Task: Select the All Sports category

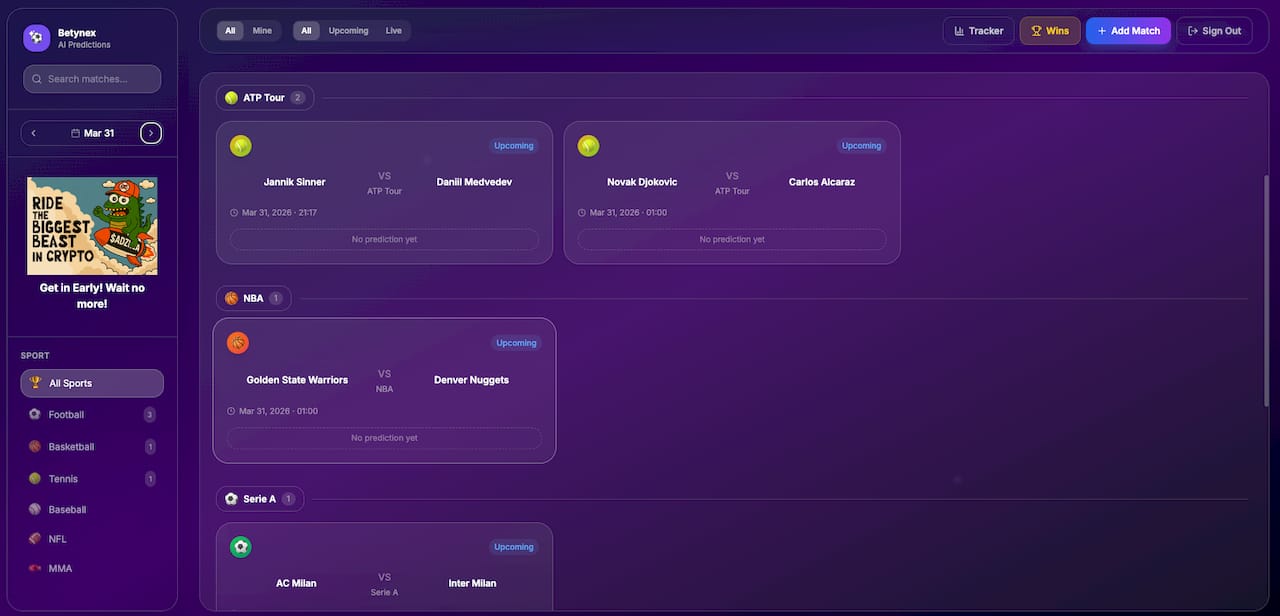Action: (91, 383)
